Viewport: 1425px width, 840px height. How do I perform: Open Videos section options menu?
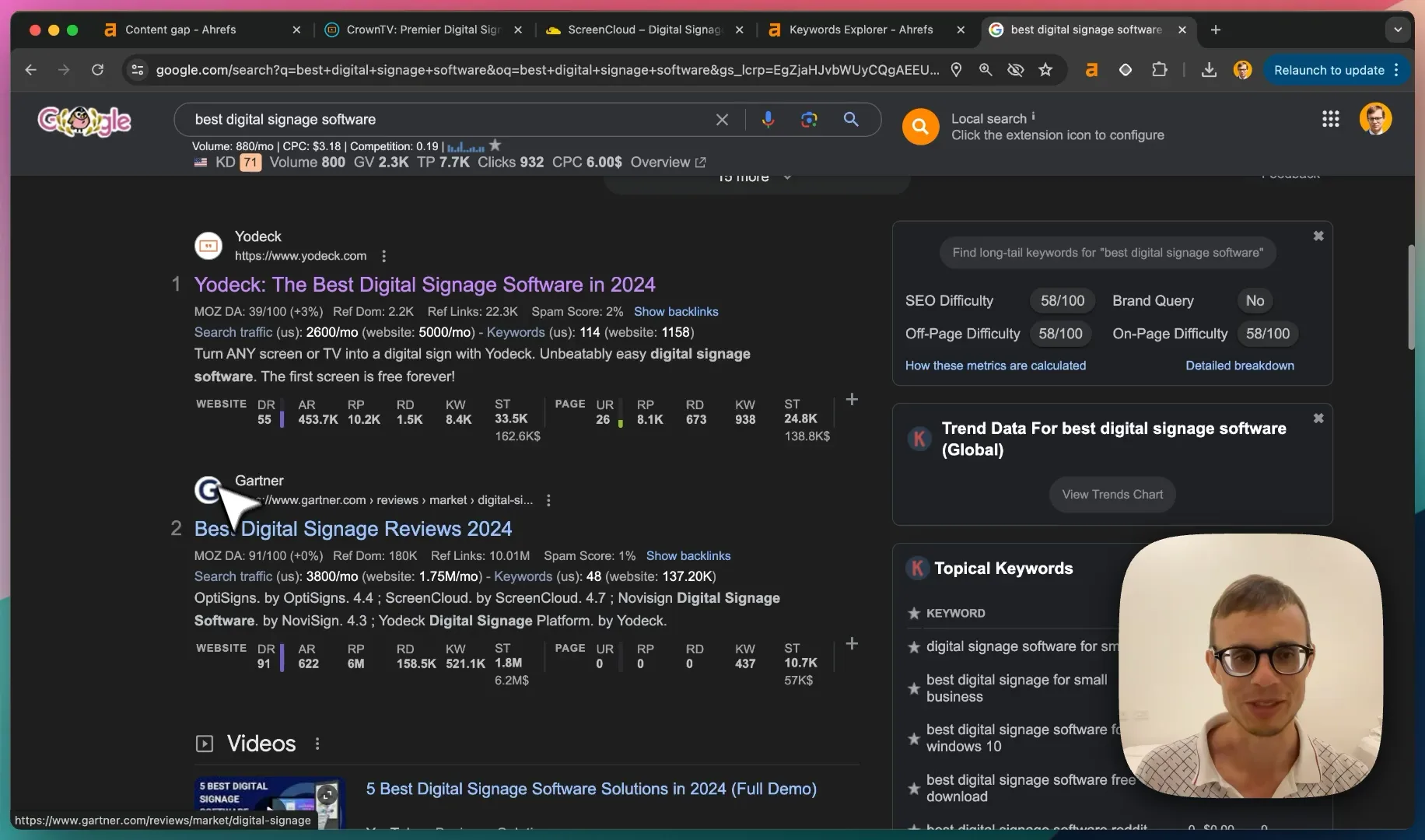click(317, 744)
